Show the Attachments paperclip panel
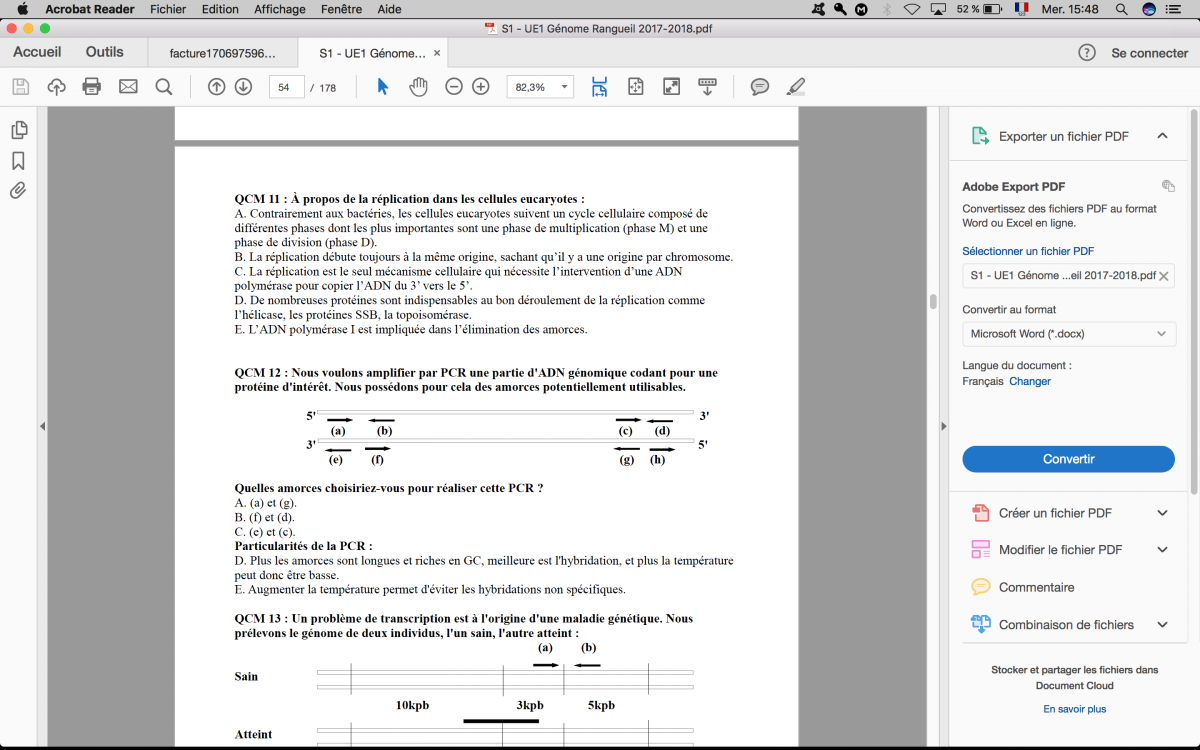The width and height of the screenshot is (1200, 750). tap(18, 190)
